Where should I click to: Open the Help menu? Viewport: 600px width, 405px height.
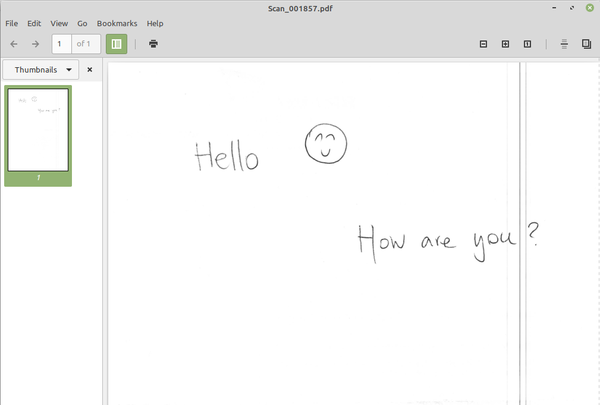pyautogui.click(x=155, y=23)
